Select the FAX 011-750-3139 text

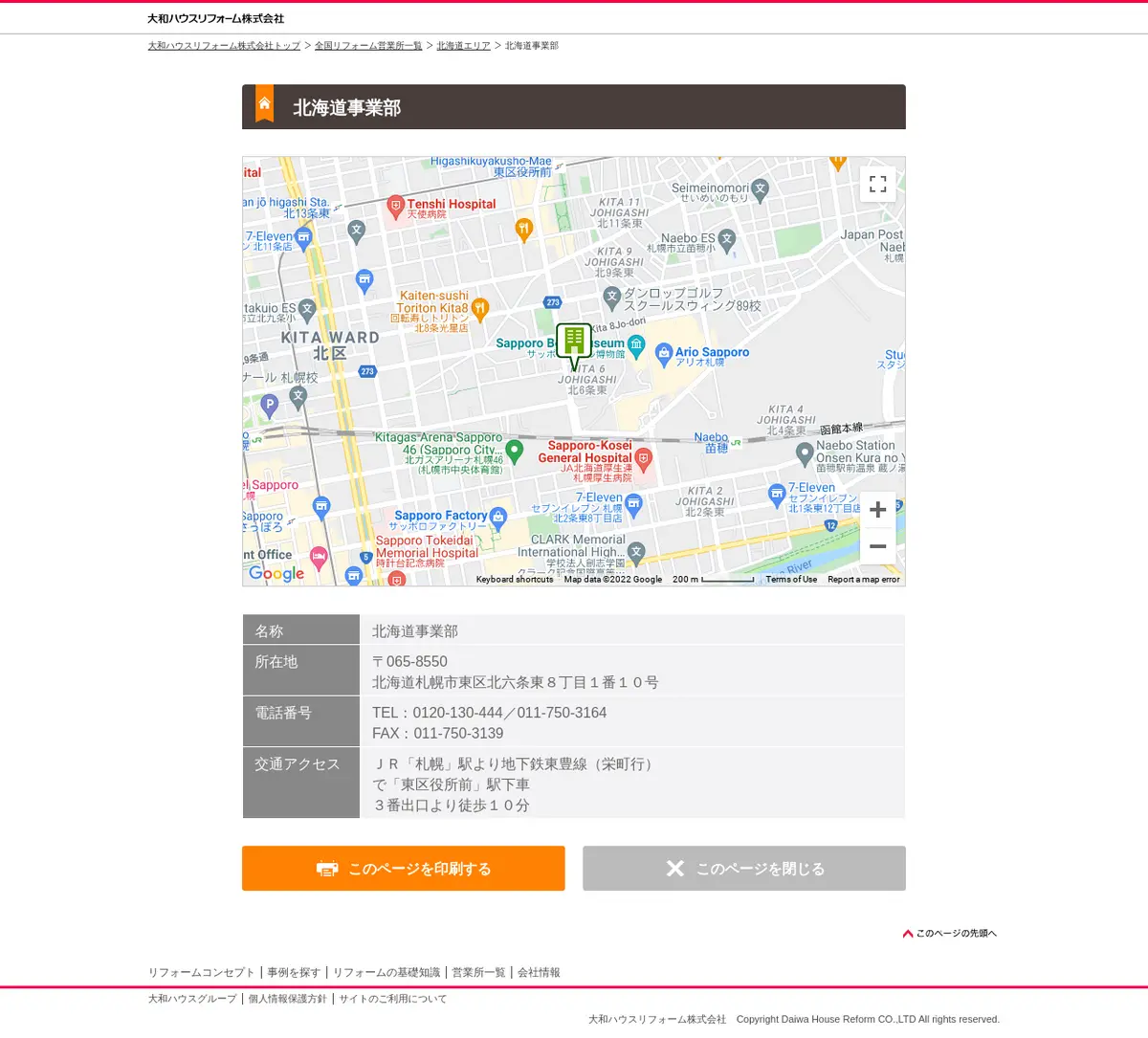pyautogui.click(x=437, y=734)
